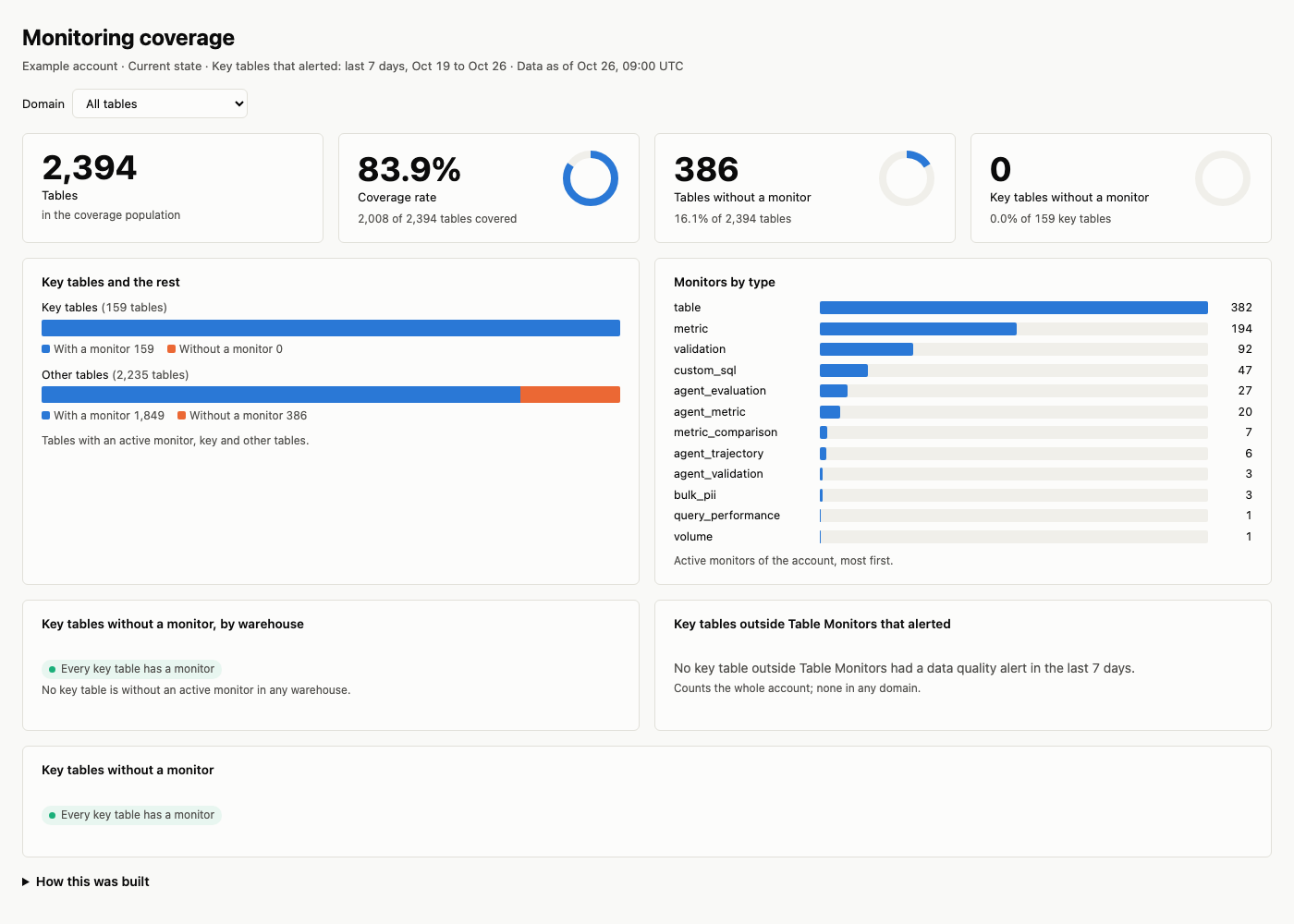The width and height of the screenshot is (1294, 924).
Task: Click the agent_metric monitor type bar
Action: pos(830,412)
